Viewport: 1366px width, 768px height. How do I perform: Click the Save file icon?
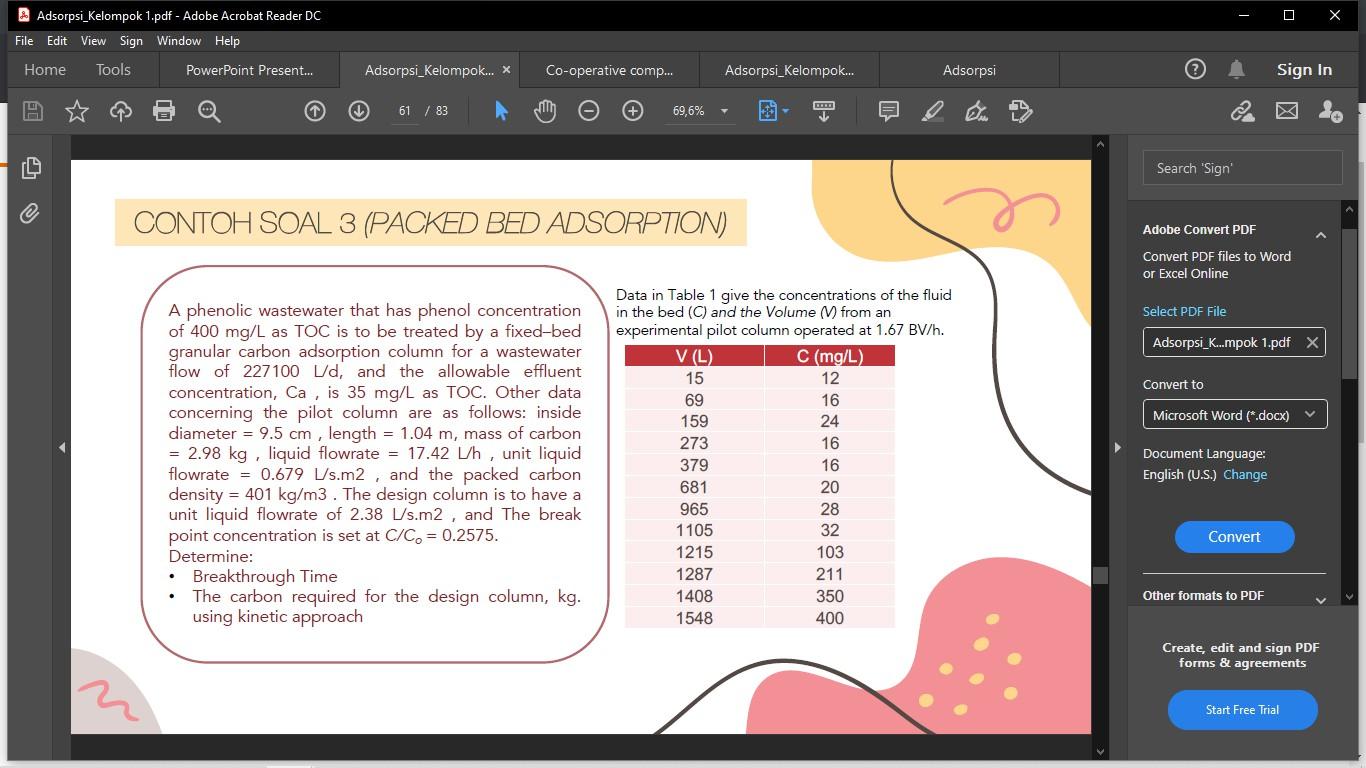coord(33,111)
